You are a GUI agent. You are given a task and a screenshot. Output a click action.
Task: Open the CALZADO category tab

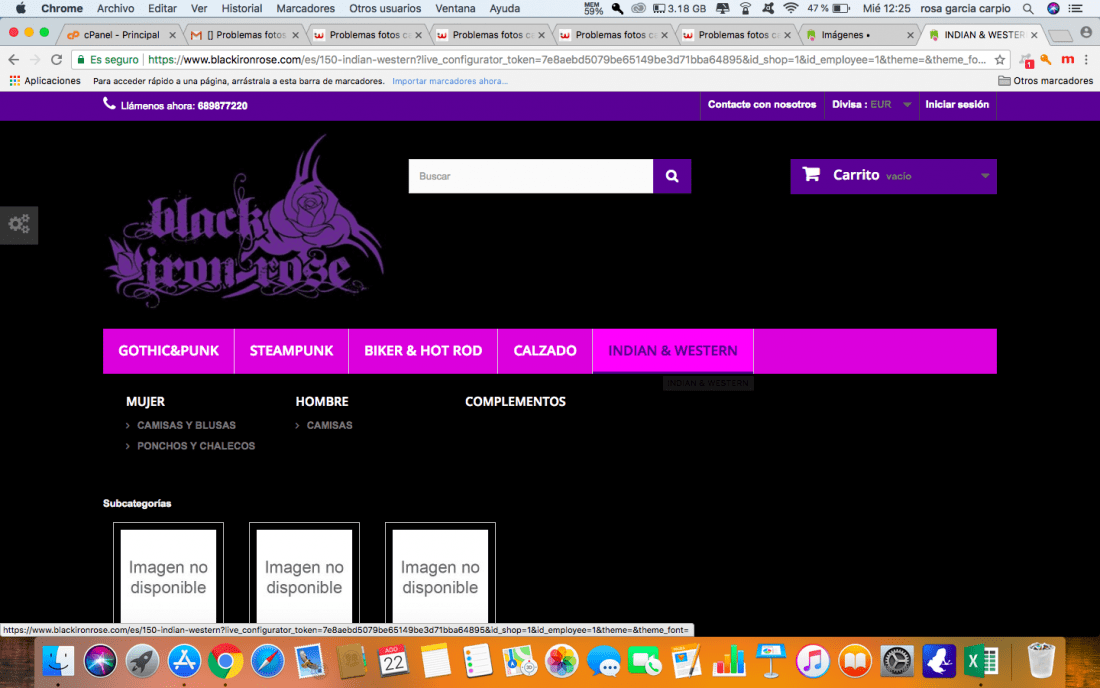point(545,351)
